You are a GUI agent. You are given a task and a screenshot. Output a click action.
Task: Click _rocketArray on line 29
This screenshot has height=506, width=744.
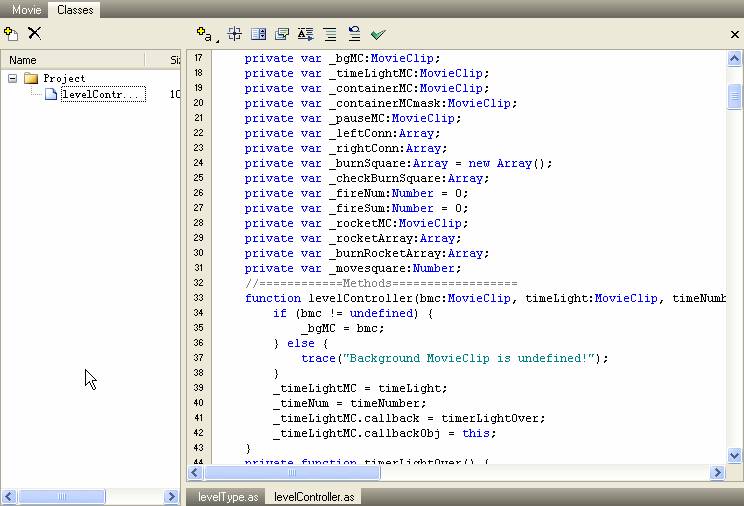(x=373, y=238)
